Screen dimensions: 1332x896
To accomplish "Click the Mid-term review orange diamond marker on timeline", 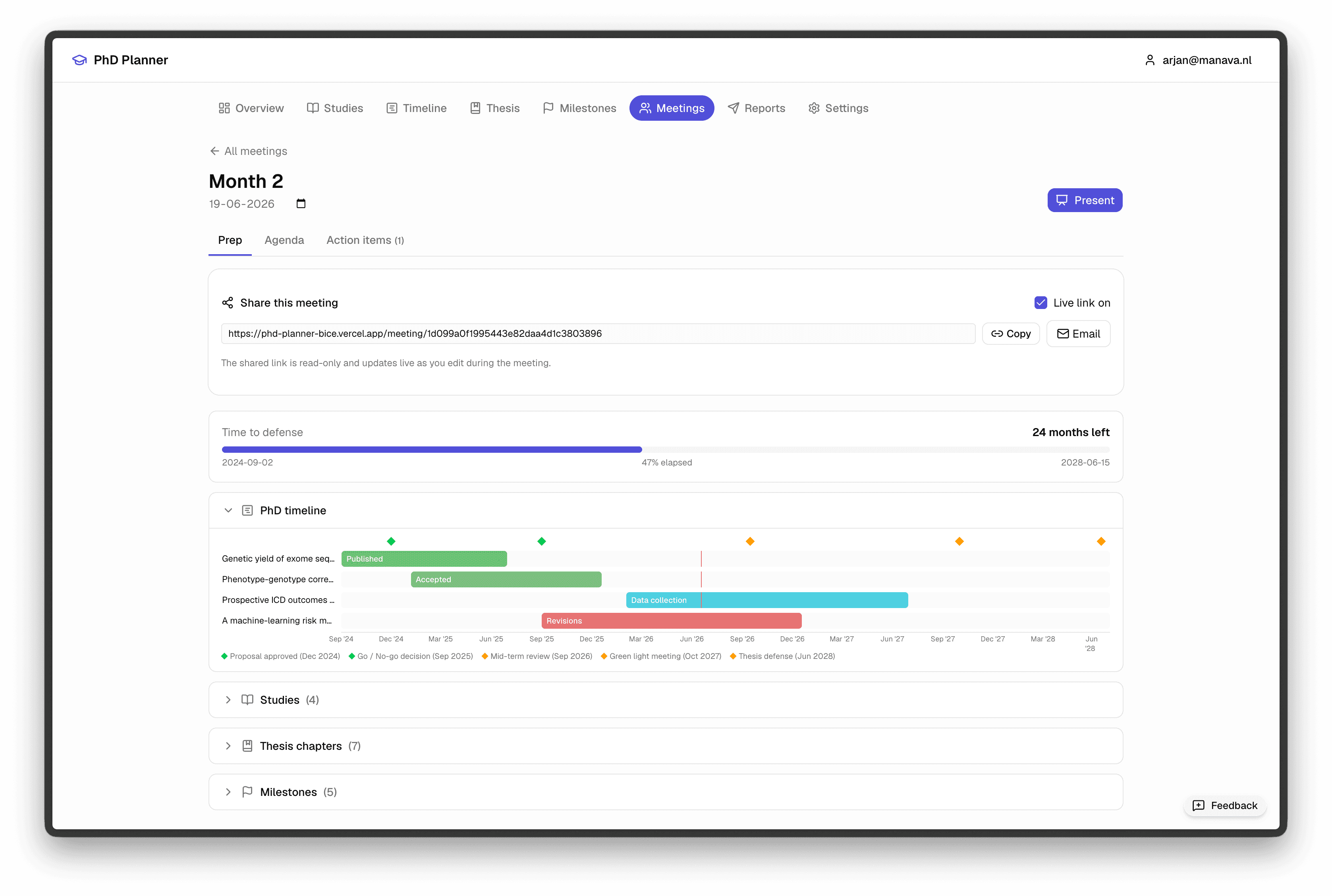I will tap(750, 541).
